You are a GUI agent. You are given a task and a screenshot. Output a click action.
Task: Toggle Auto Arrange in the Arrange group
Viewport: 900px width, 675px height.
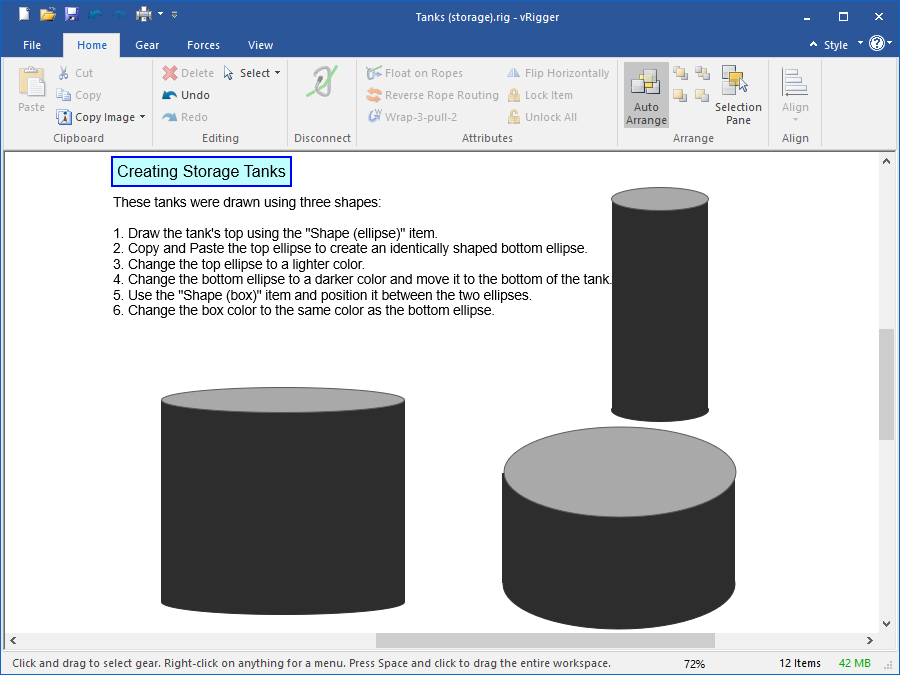[646, 96]
